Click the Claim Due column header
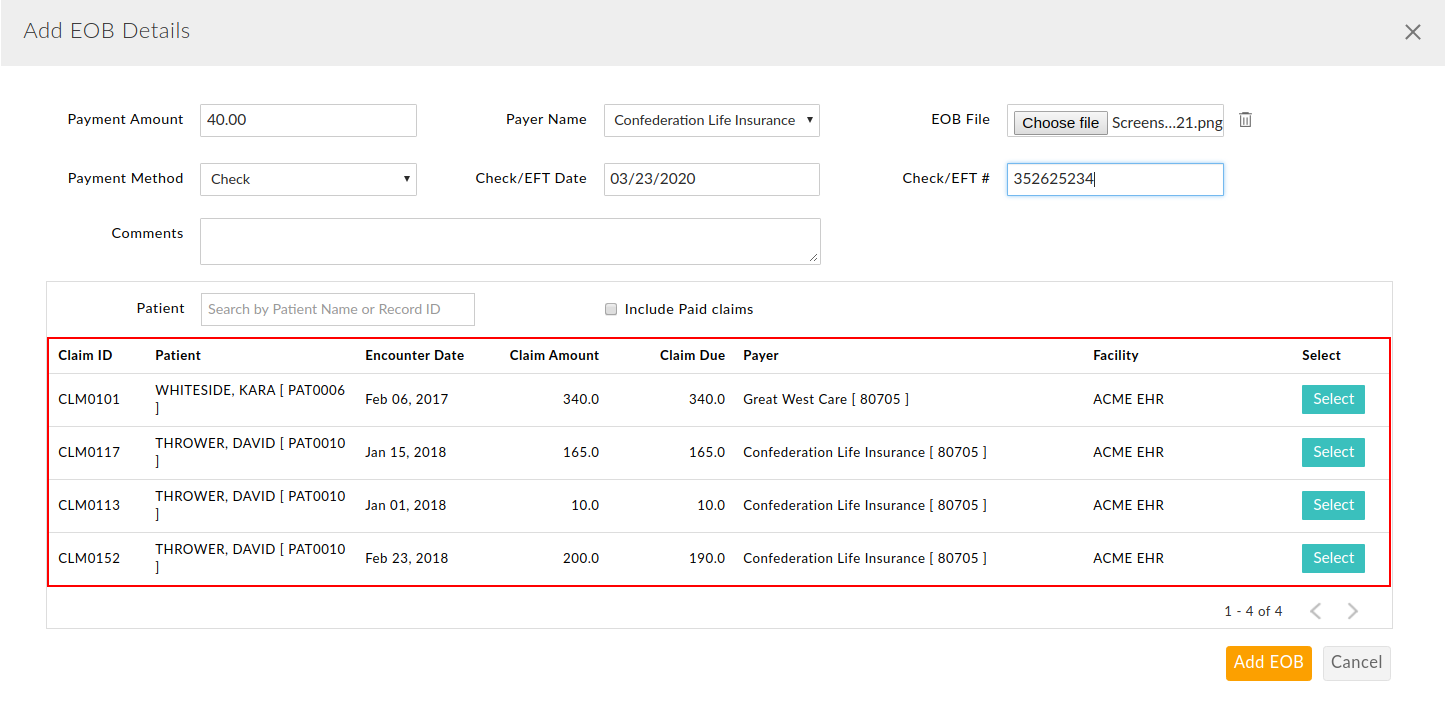The width and height of the screenshot is (1445, 707). pos(692,355)
